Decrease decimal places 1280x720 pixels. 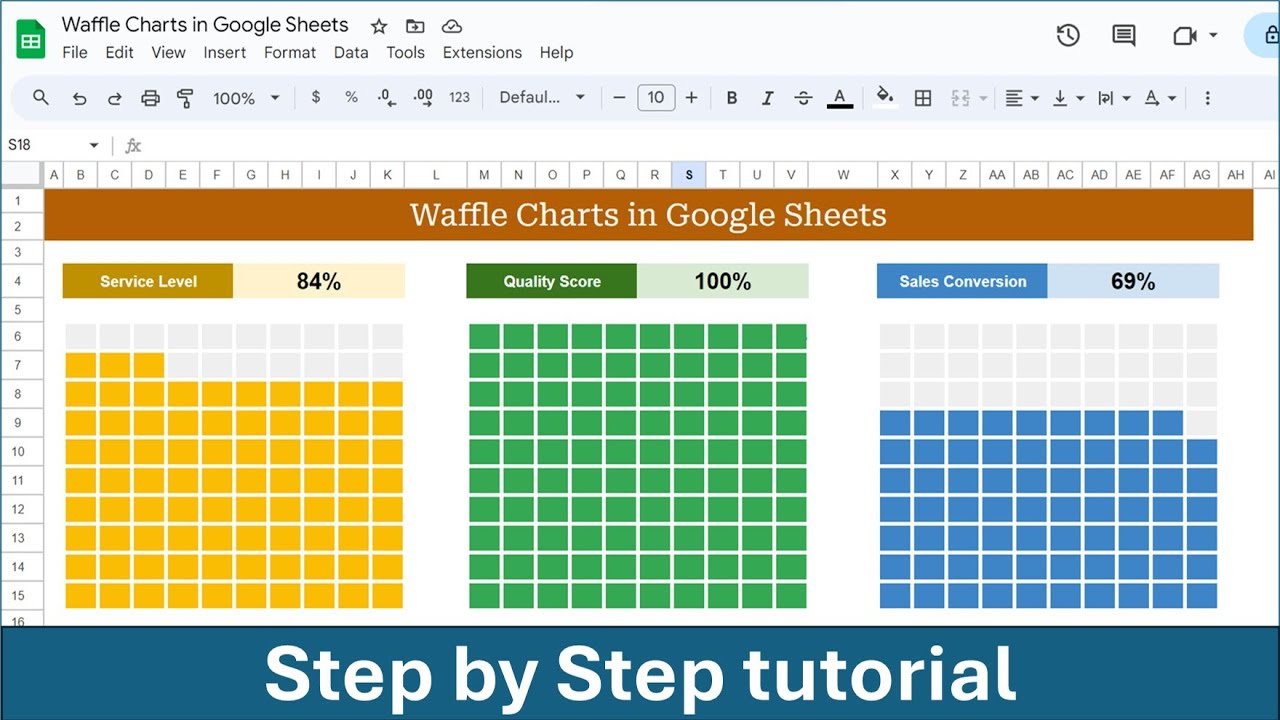pos(386,97)
